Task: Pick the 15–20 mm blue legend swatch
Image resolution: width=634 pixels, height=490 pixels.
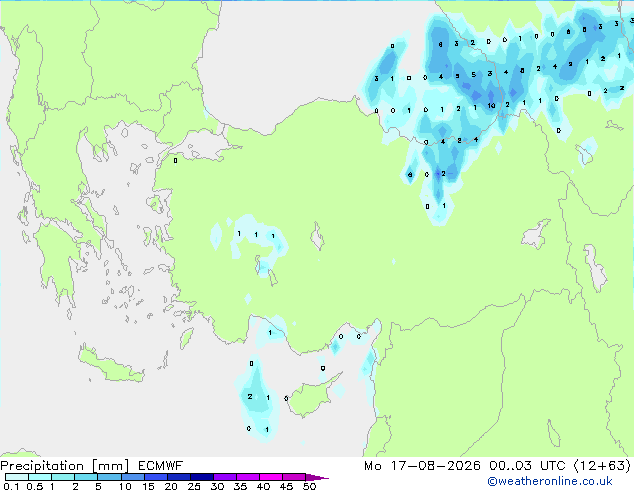Action: click(156, 477)
